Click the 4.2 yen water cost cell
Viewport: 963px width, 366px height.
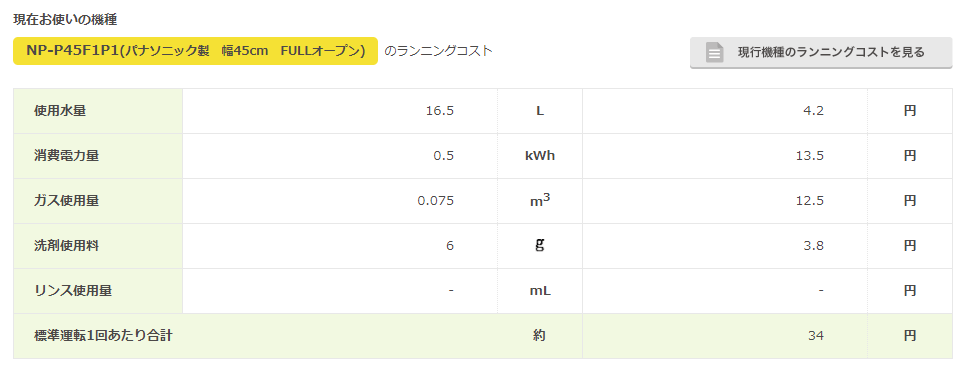[725, 111]
